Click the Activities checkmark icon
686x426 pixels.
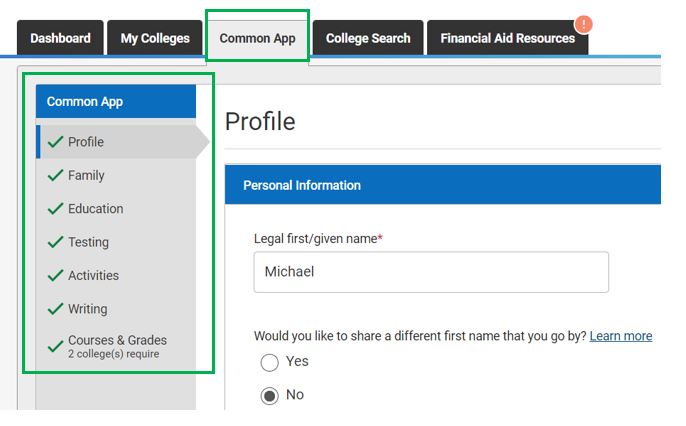click(55, 276)
